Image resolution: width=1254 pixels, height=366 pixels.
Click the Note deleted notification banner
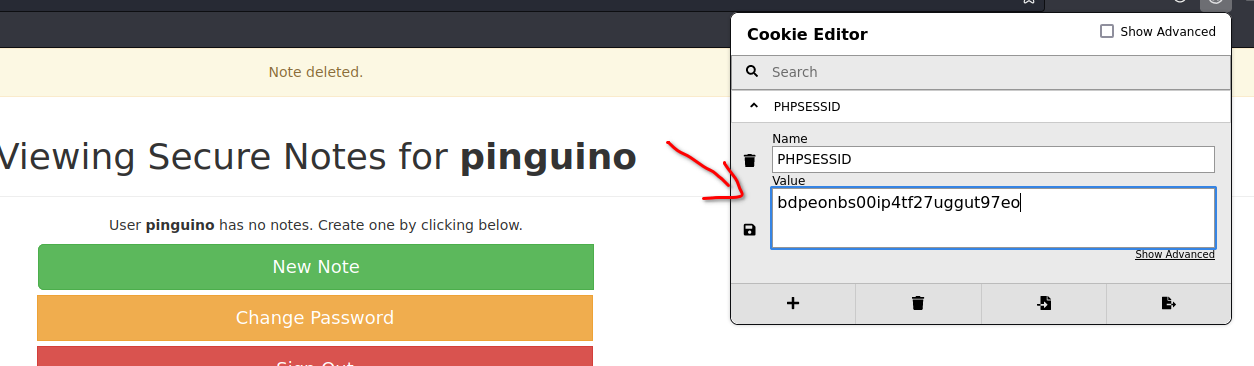coord(316,72)
